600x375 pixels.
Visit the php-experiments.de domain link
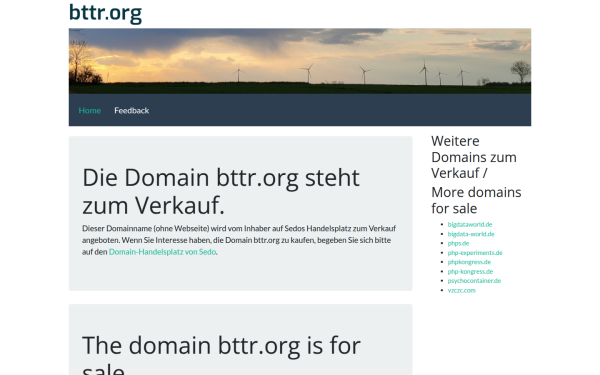click(x=475, y=253)
